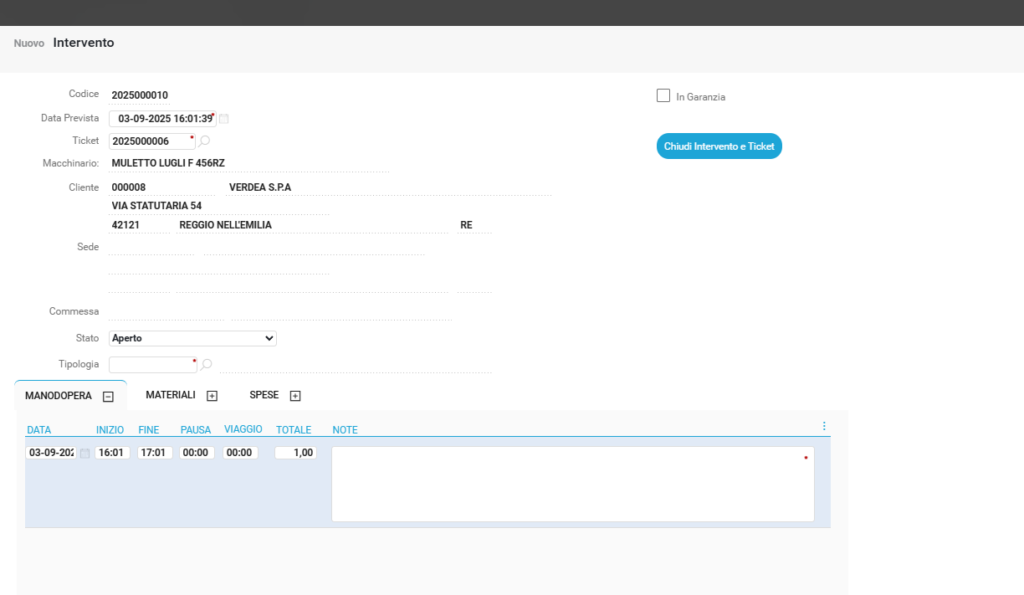This screenshot has height=595, width=1024.
Task: Open the three-dot menu of labor table
Action: tap(824, 426)
